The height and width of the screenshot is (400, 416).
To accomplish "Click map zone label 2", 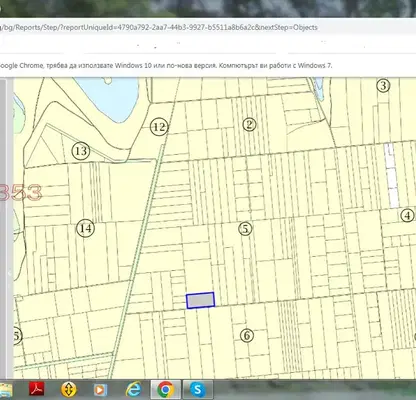I will click(249, 125).
